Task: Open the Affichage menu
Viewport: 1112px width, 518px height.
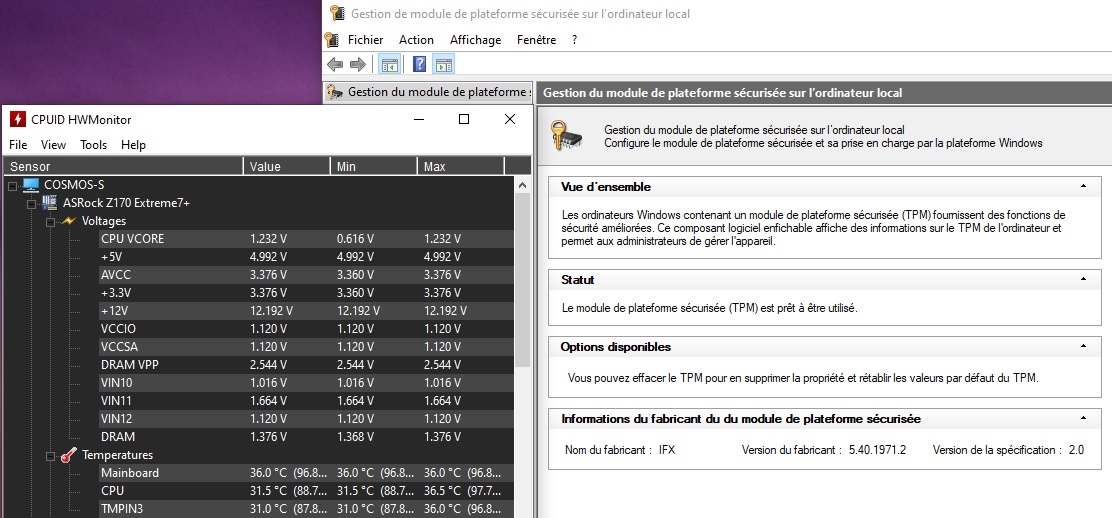Action: coord(475,40)
